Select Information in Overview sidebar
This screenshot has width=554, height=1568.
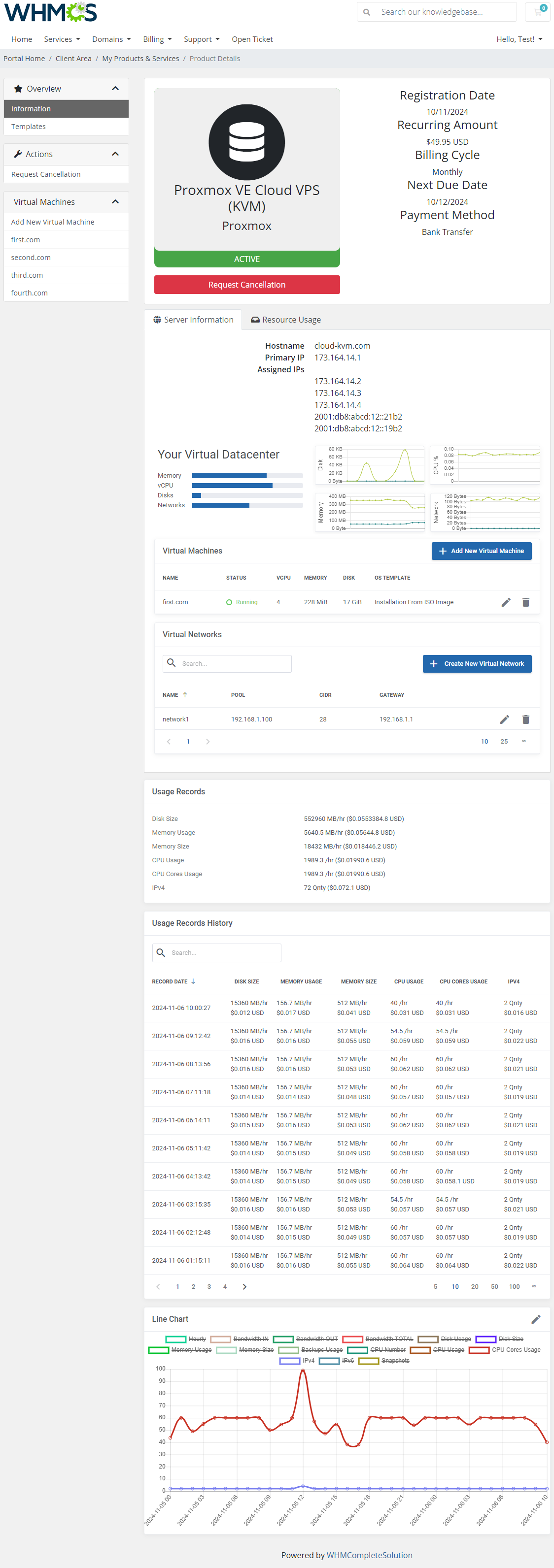pyautogui.click(x=66, y=108)
